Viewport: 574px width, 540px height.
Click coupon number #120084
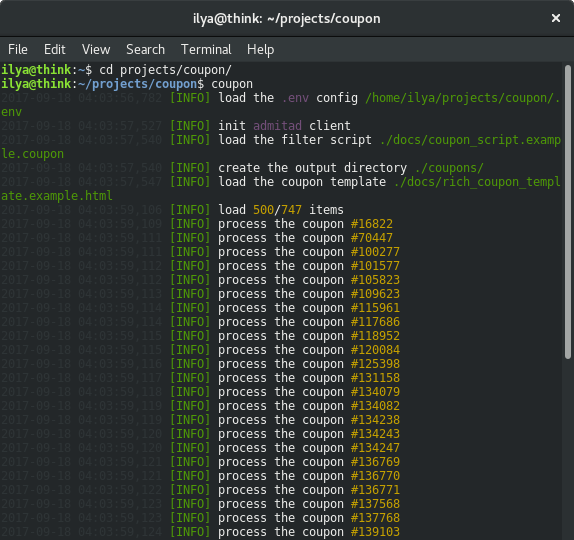375,350
